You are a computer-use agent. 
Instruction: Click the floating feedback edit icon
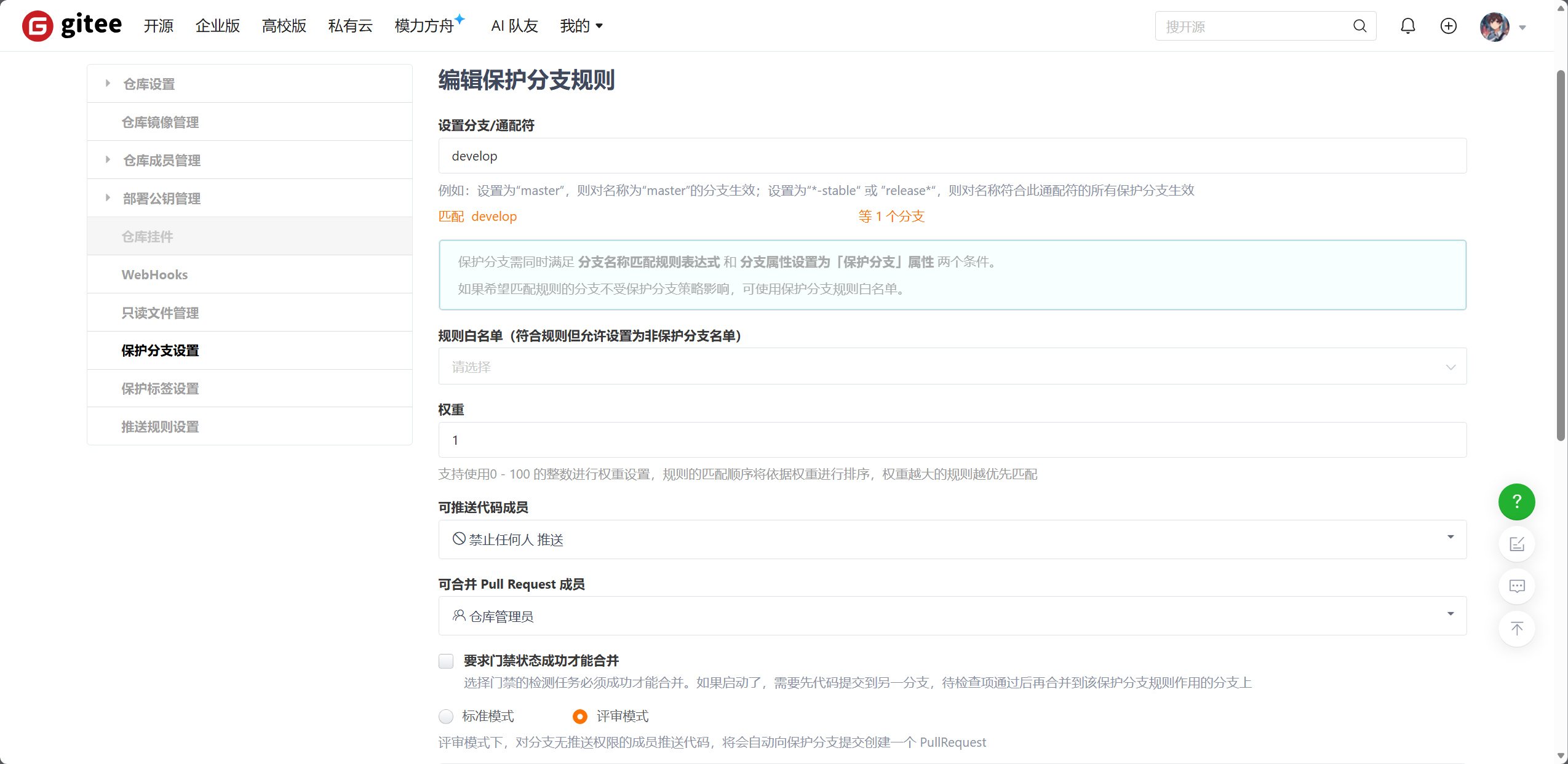(x=1516, y=544)
